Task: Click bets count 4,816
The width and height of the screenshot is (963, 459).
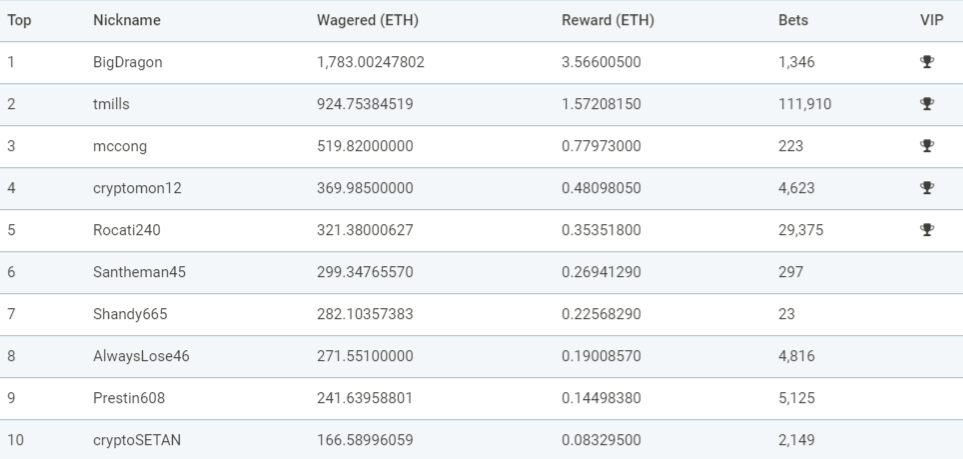Action: [797, 356]
